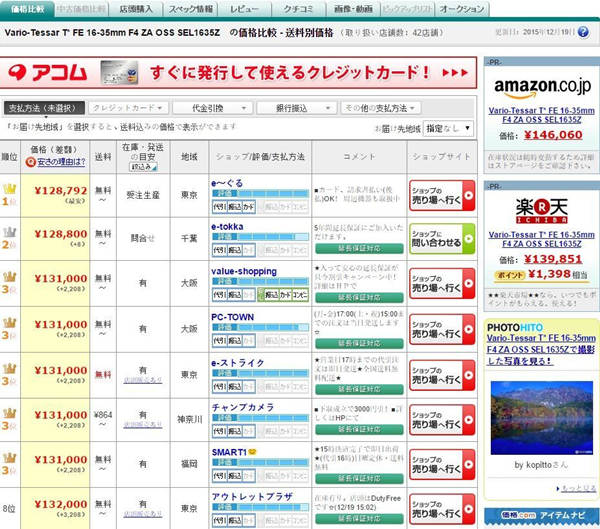
Task: Open the help question mark icon
Action: point(583,32)
